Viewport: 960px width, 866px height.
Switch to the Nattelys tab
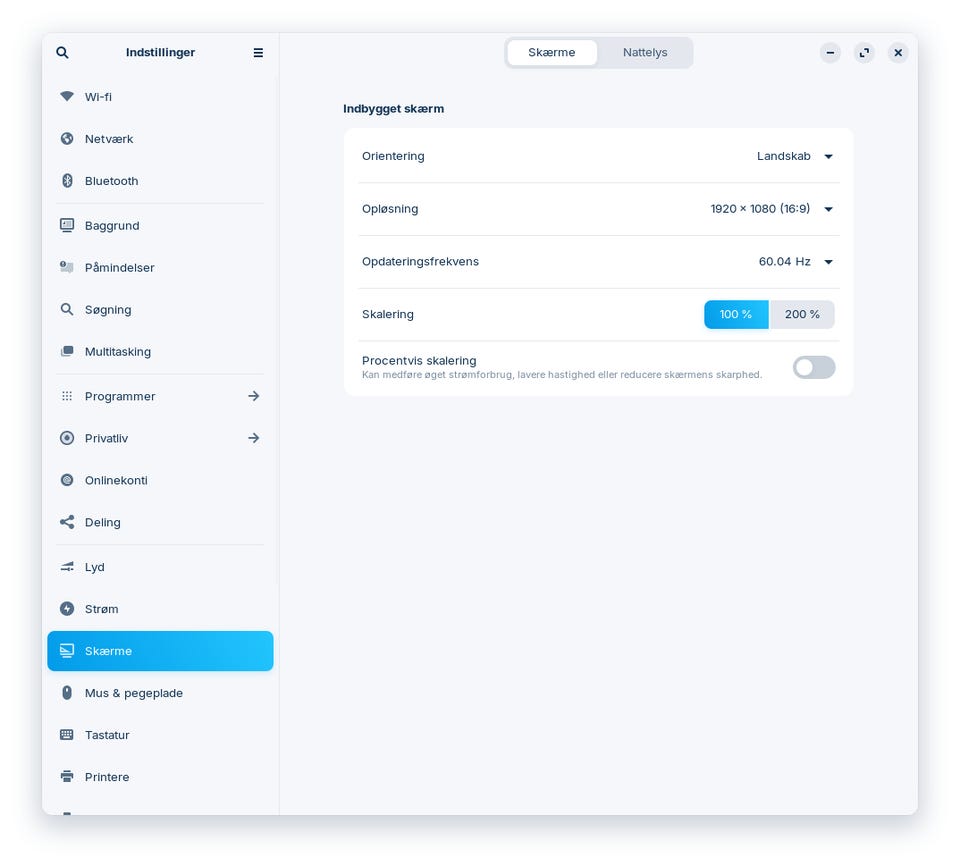[x=645, y=53]
